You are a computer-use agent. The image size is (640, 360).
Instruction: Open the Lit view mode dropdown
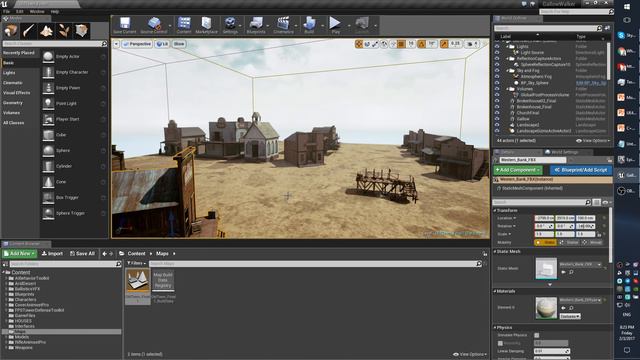point(162,44)
